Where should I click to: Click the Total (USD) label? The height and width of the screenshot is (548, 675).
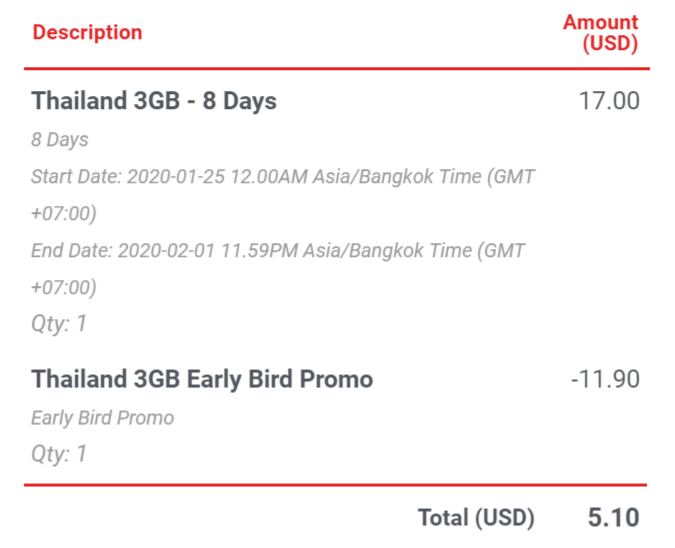click(x=476, y=518)
